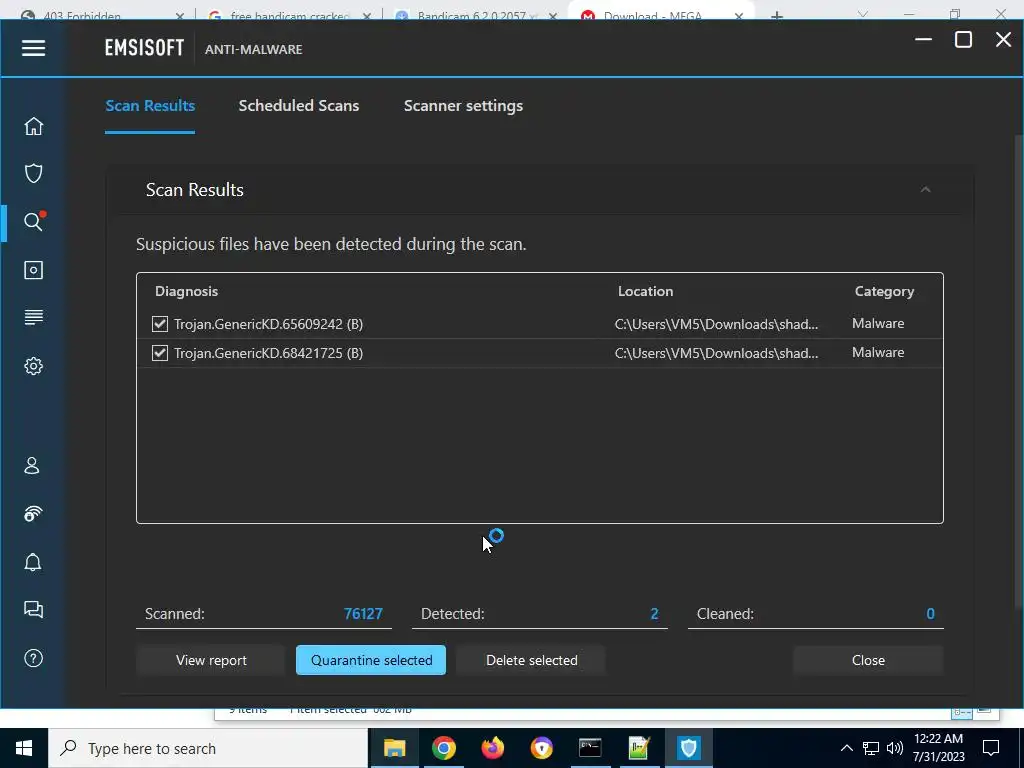Click location path of first detected Trojan
Image resolution: width=1024 pixels, height=768 pixels.
point(716,324)
